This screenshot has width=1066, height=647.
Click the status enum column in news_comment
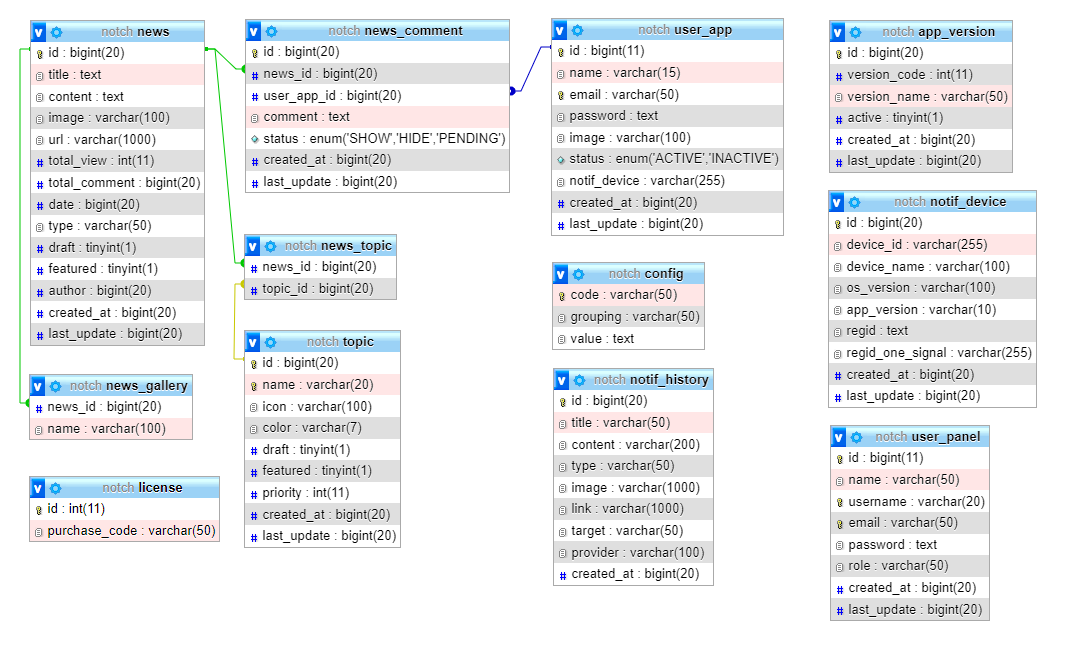click(383, 138)
